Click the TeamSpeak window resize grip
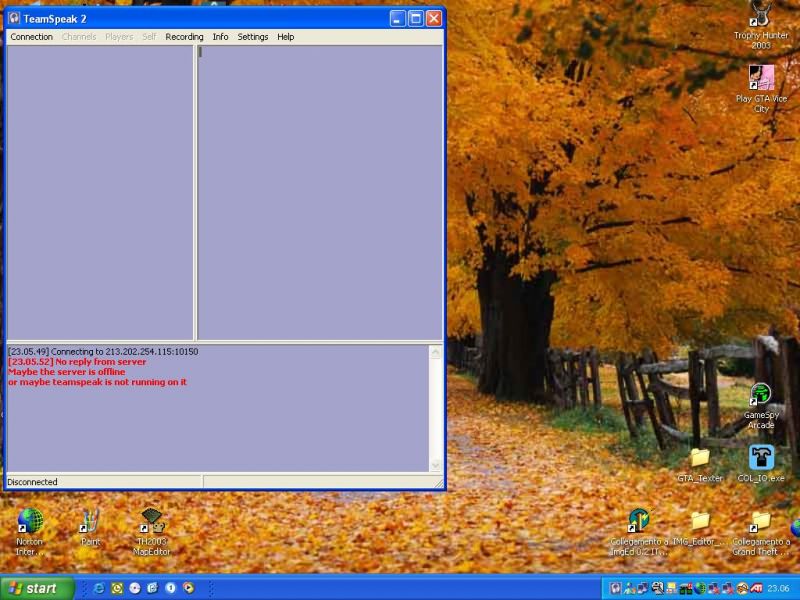 439,483
